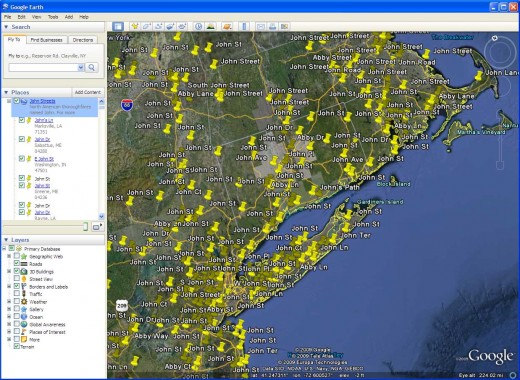520x380 pixels.
Task: Open the historical imagery clock icon
Action: click(x=198, y=26)
